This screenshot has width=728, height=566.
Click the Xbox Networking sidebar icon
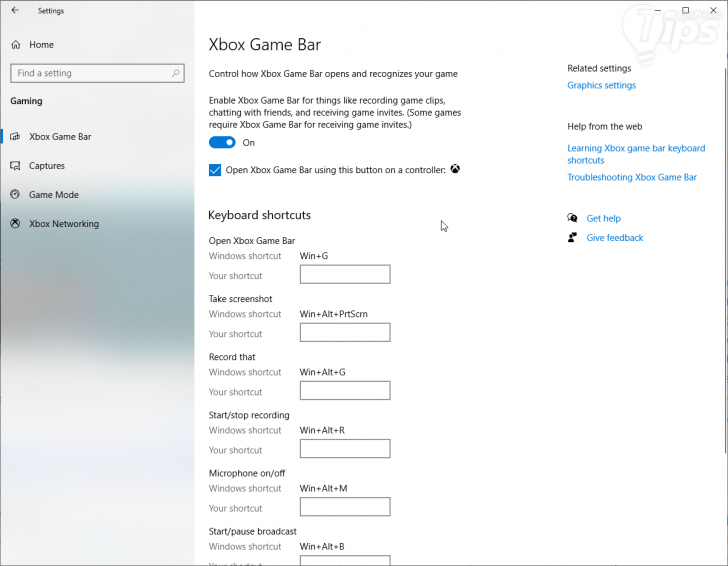pyautogui.click(x=15, y=224)
